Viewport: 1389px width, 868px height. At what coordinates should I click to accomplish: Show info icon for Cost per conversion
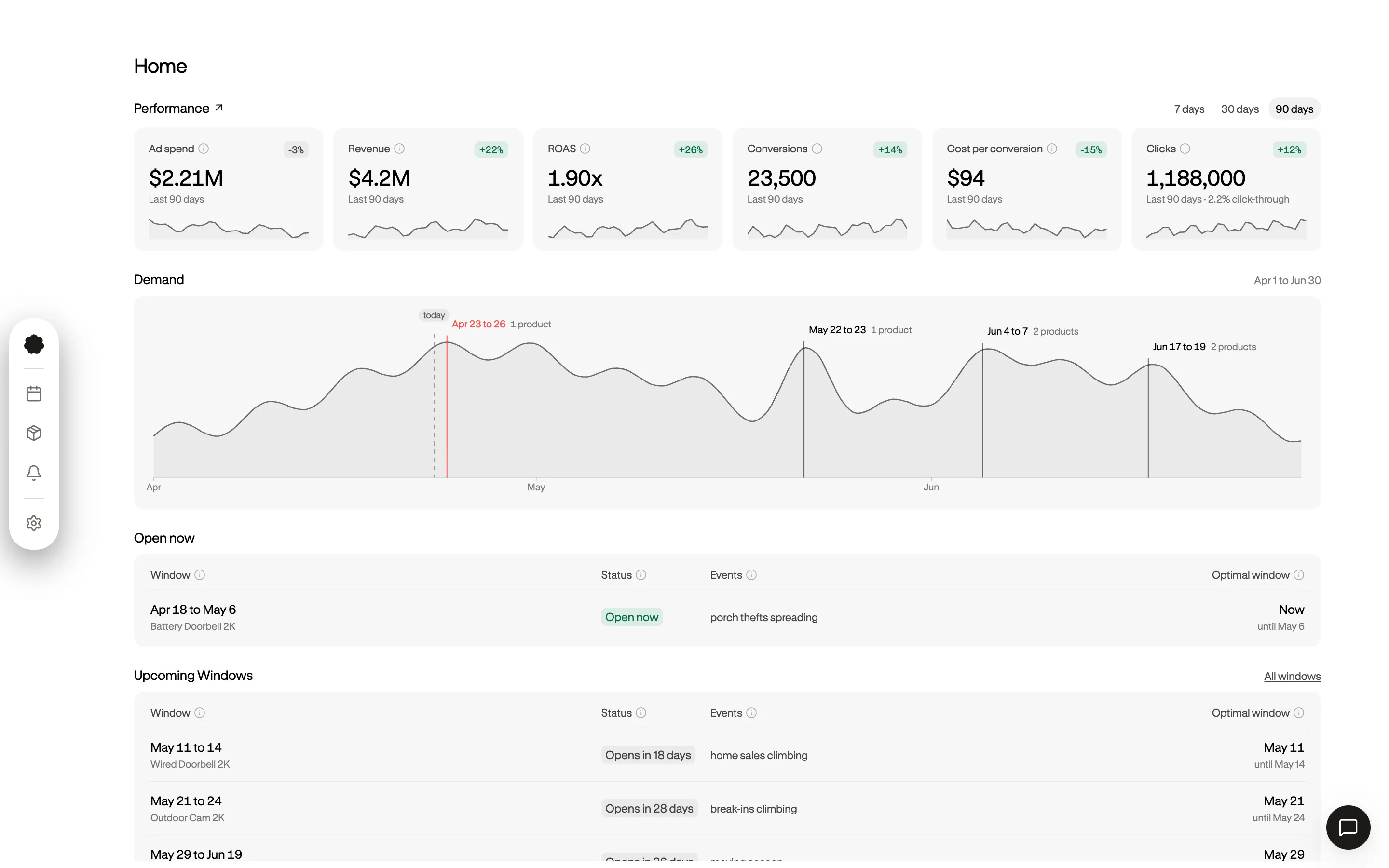(1052, 149)
